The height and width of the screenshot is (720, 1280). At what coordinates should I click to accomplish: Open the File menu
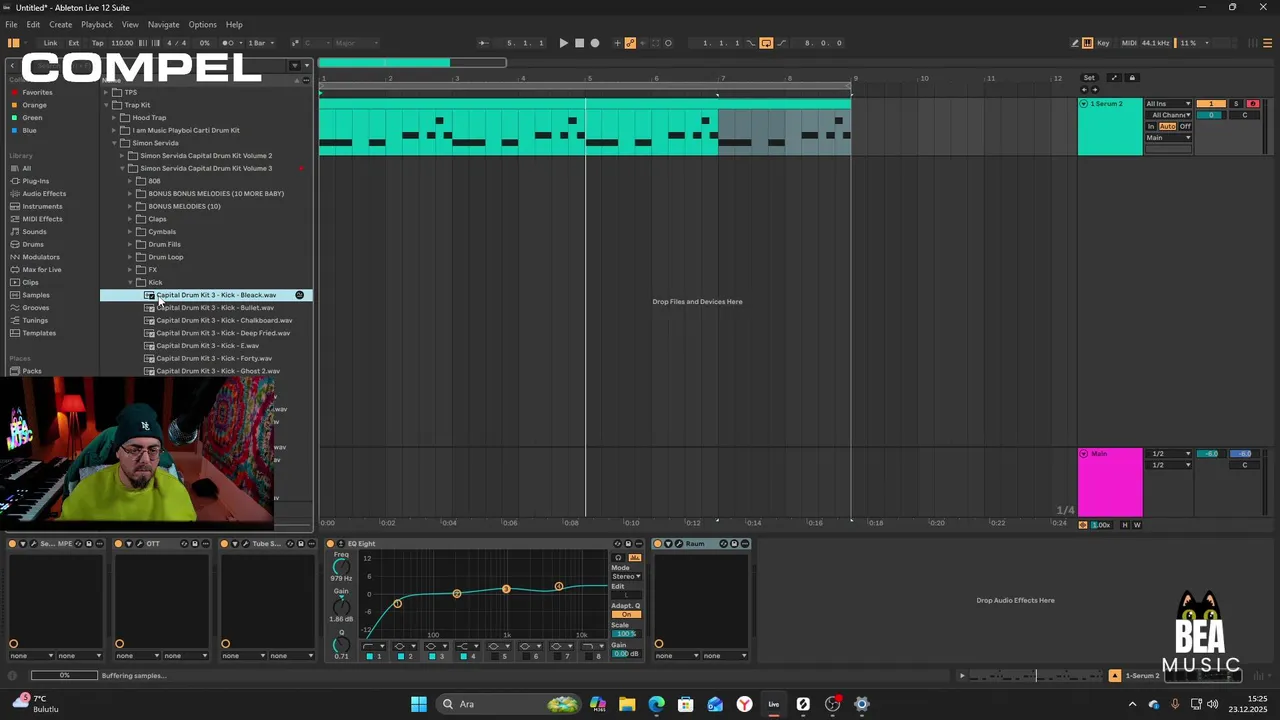[x=11, y=24]
